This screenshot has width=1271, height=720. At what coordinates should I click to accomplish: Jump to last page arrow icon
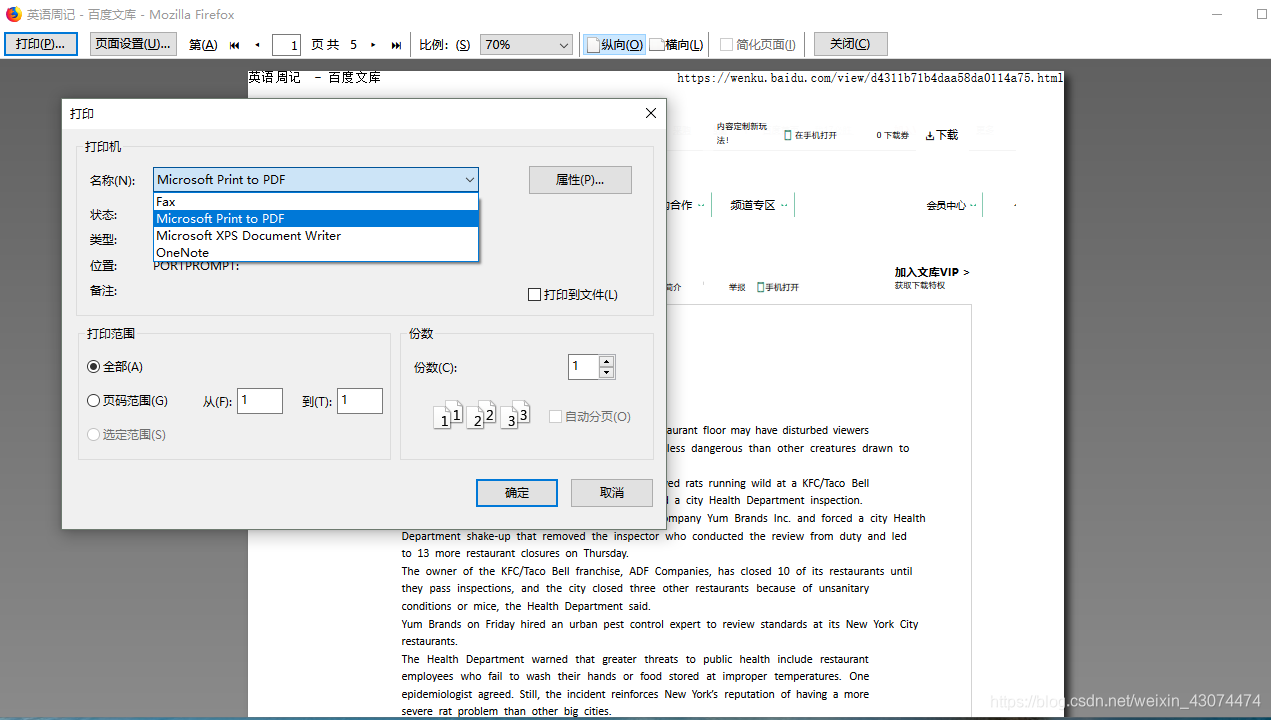(397, 45)
